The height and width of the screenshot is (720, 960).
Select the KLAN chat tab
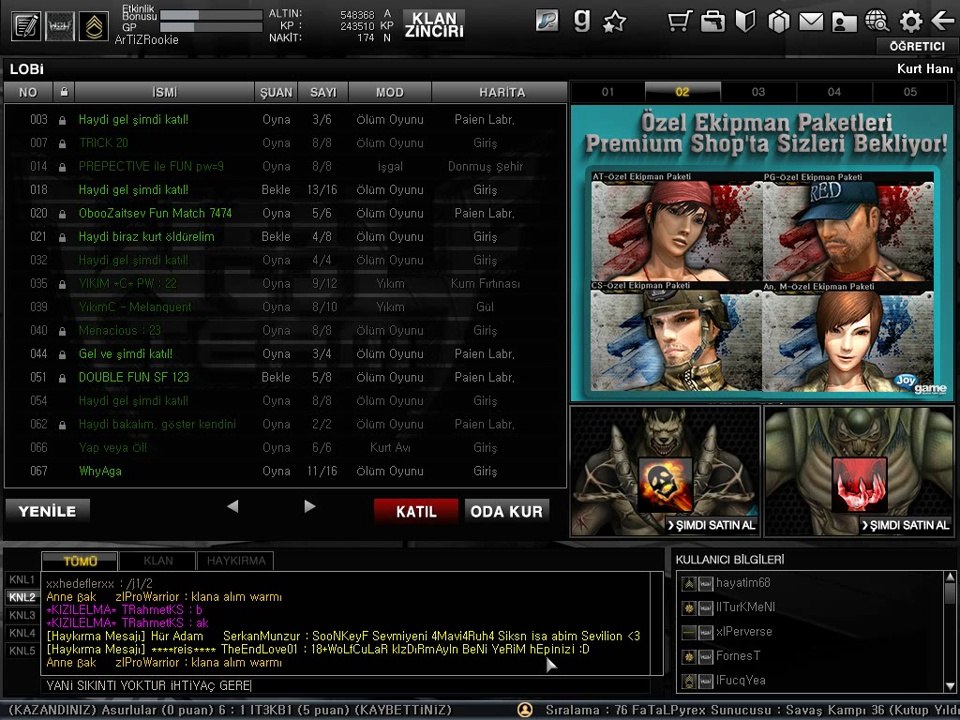[158, 561]
